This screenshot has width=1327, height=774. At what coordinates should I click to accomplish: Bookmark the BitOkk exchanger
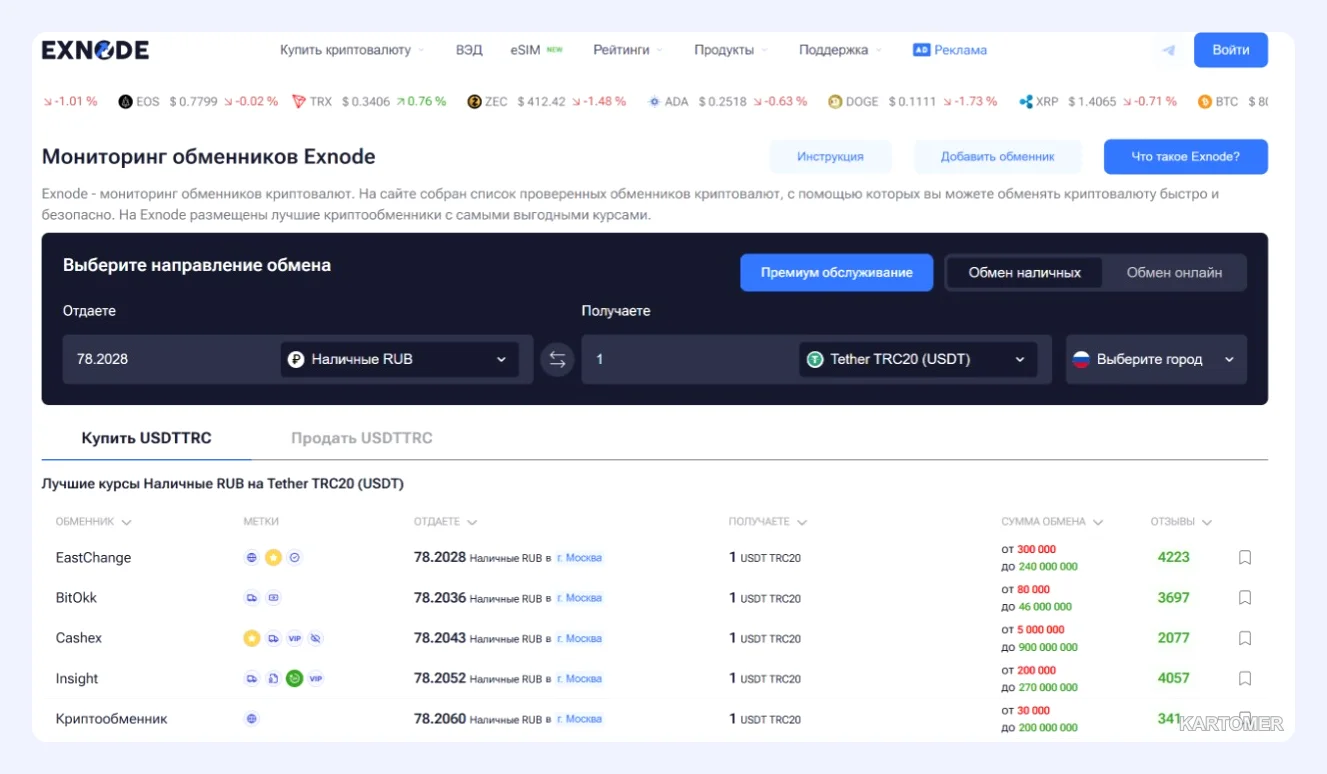pos(1245,598)
